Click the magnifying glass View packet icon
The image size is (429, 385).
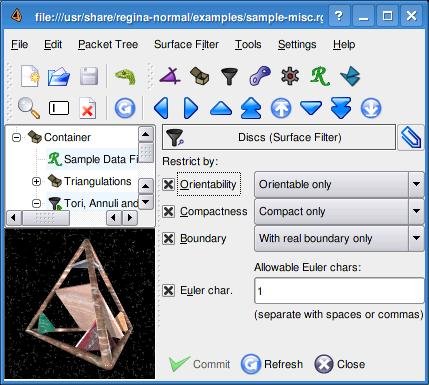(x=29, y=108)
